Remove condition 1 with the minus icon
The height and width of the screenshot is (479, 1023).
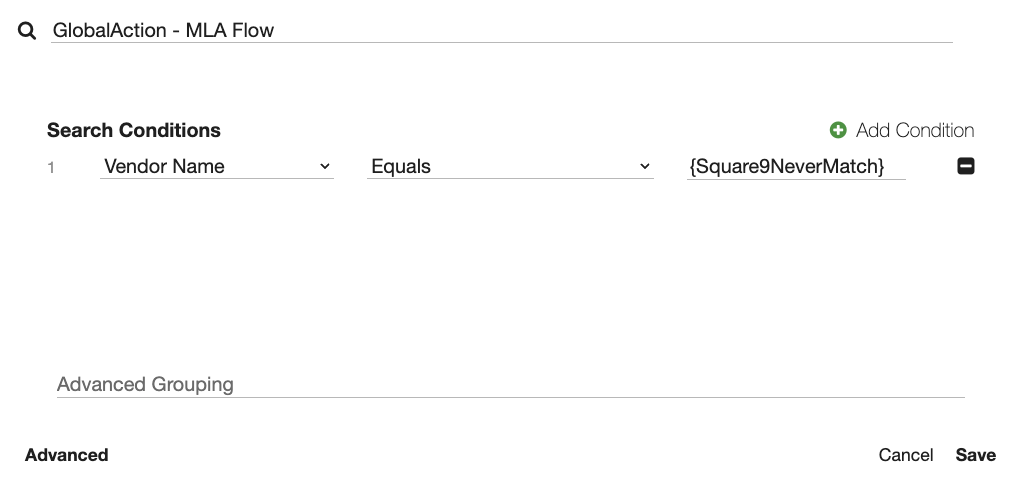coord(966,167)
